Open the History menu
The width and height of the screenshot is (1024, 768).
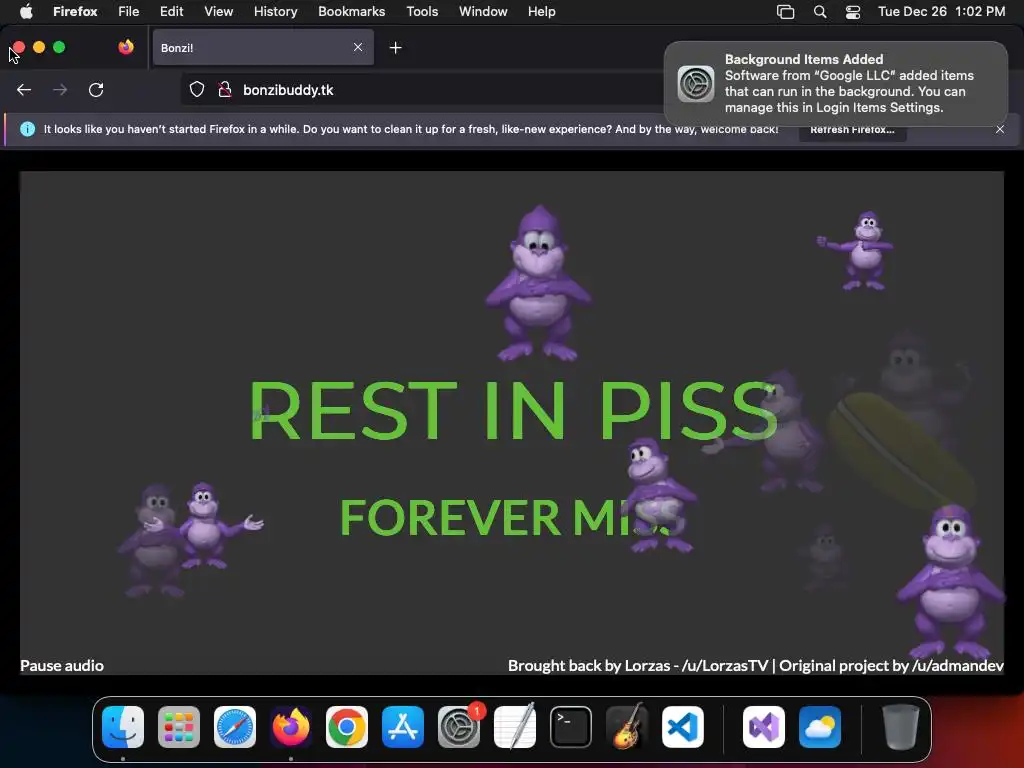tap(275, 11)
